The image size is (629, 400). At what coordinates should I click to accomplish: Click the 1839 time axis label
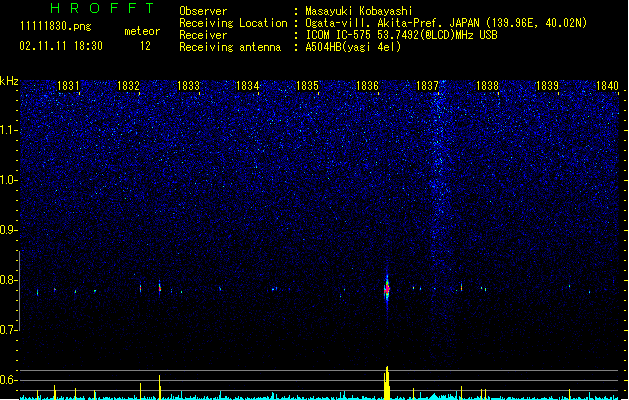point(548,85)
